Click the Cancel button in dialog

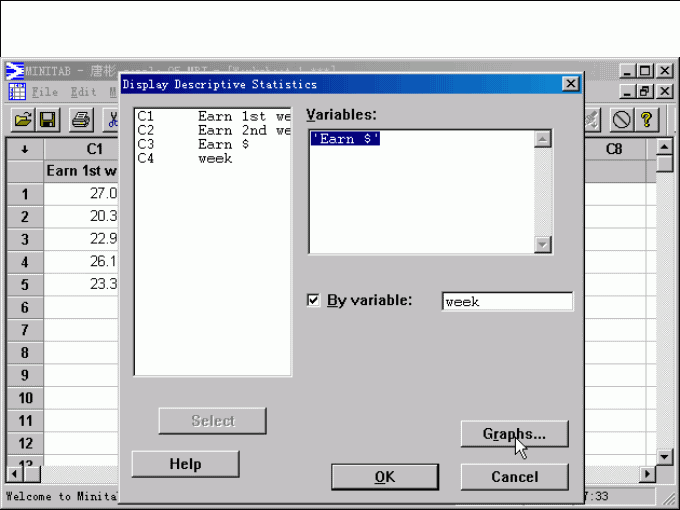514,477
